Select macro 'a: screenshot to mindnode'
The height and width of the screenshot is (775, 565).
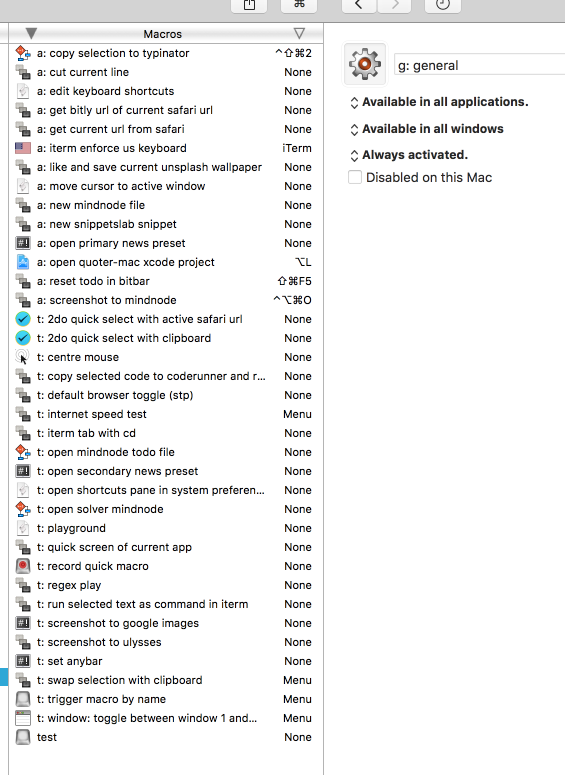166,300
